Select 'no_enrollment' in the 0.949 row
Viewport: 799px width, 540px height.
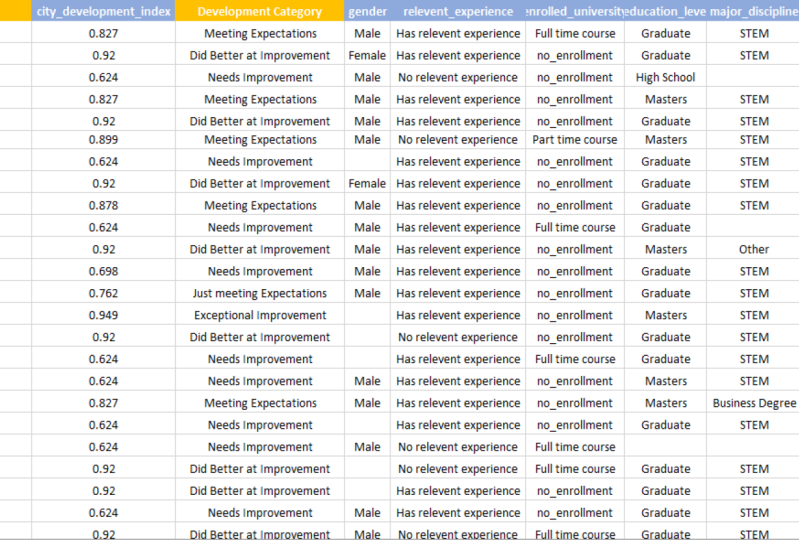click(575, 315)
